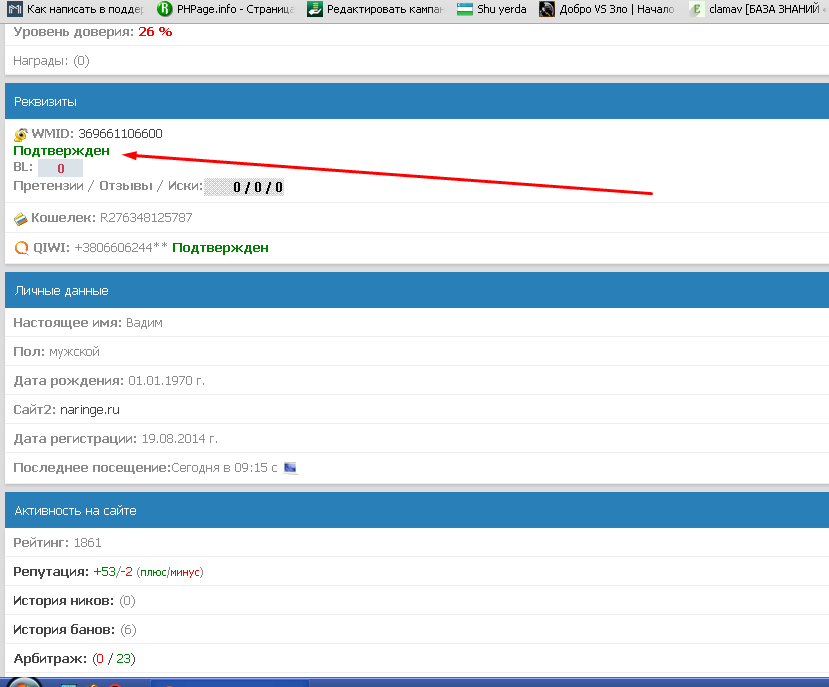The width and height of the screenshot is (829, 687).
Task: Click the Uzbekistan flag icon for Shu yerda
Action: point(465,9)
